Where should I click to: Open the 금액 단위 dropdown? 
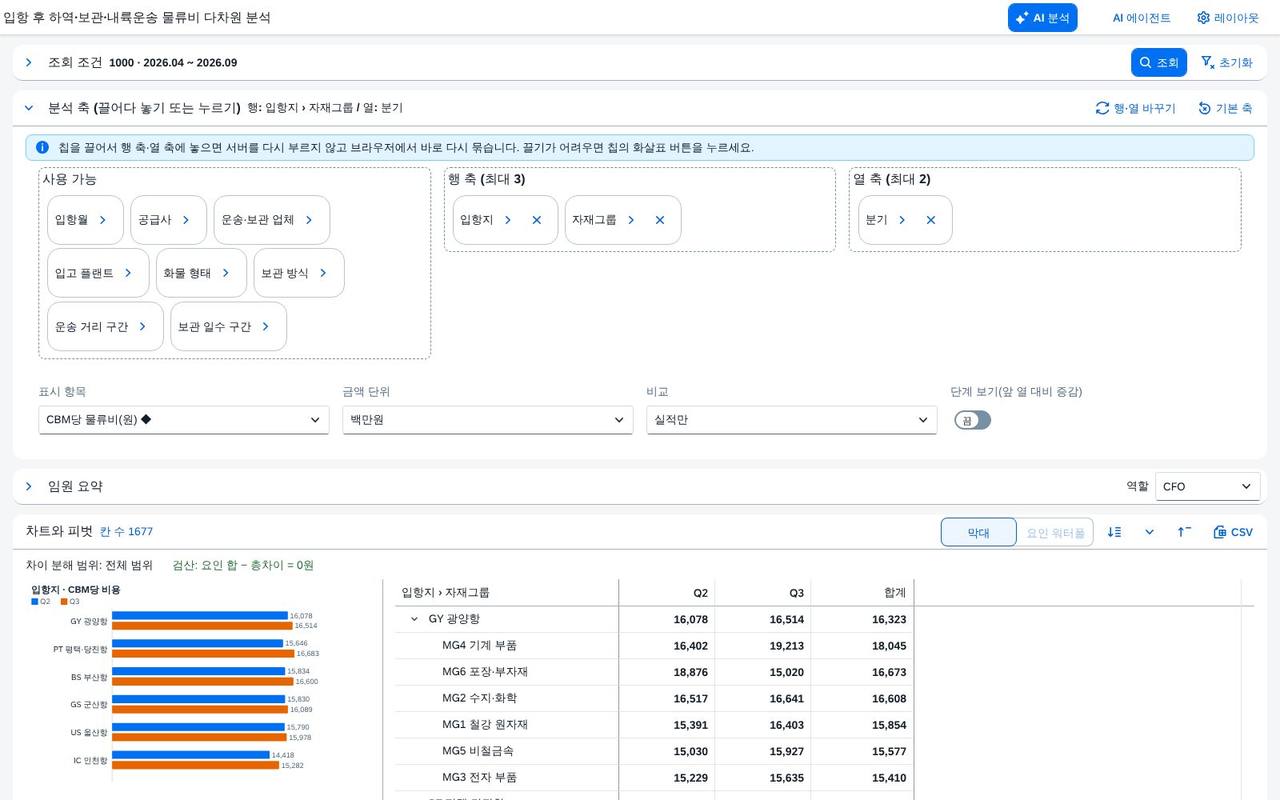pyautogui.click(x=488, y=420)
